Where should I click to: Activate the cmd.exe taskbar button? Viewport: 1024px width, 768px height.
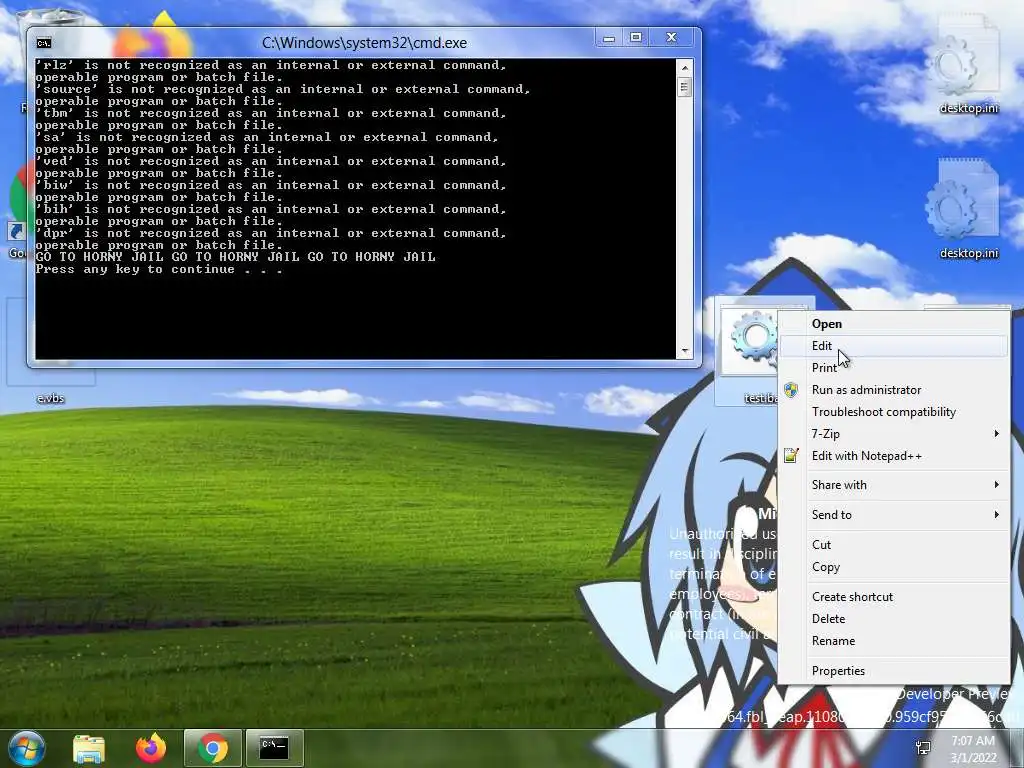274,748
